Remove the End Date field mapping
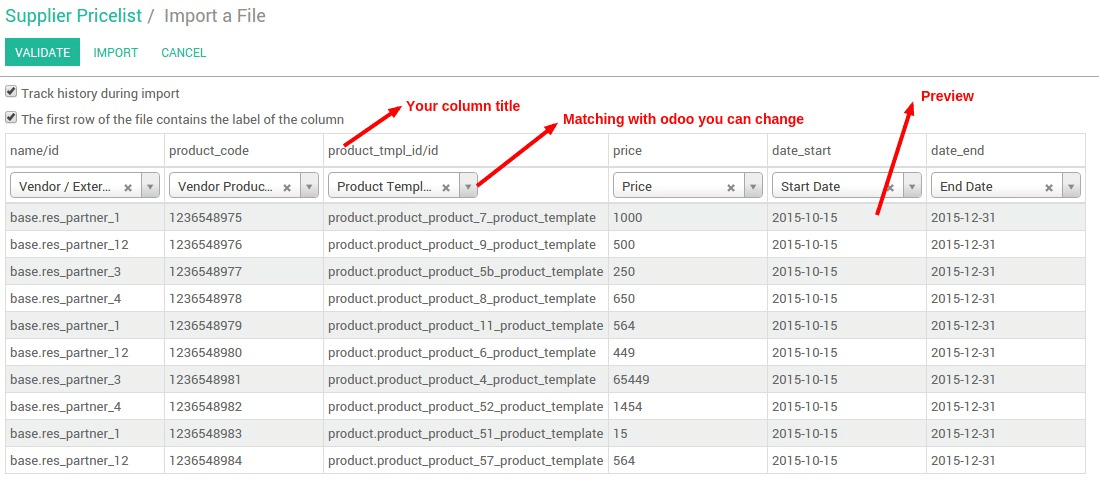This screenshot has height=482, width=1099. point(1049,187)
